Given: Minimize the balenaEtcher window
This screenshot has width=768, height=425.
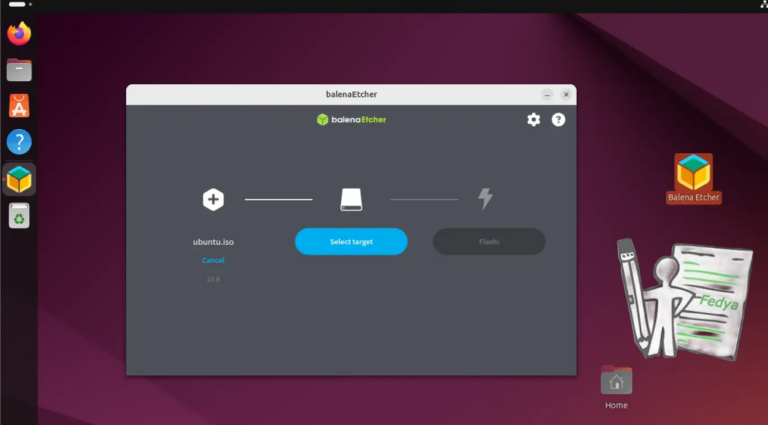Looking at the screenshot, I should tap(547, 94).
